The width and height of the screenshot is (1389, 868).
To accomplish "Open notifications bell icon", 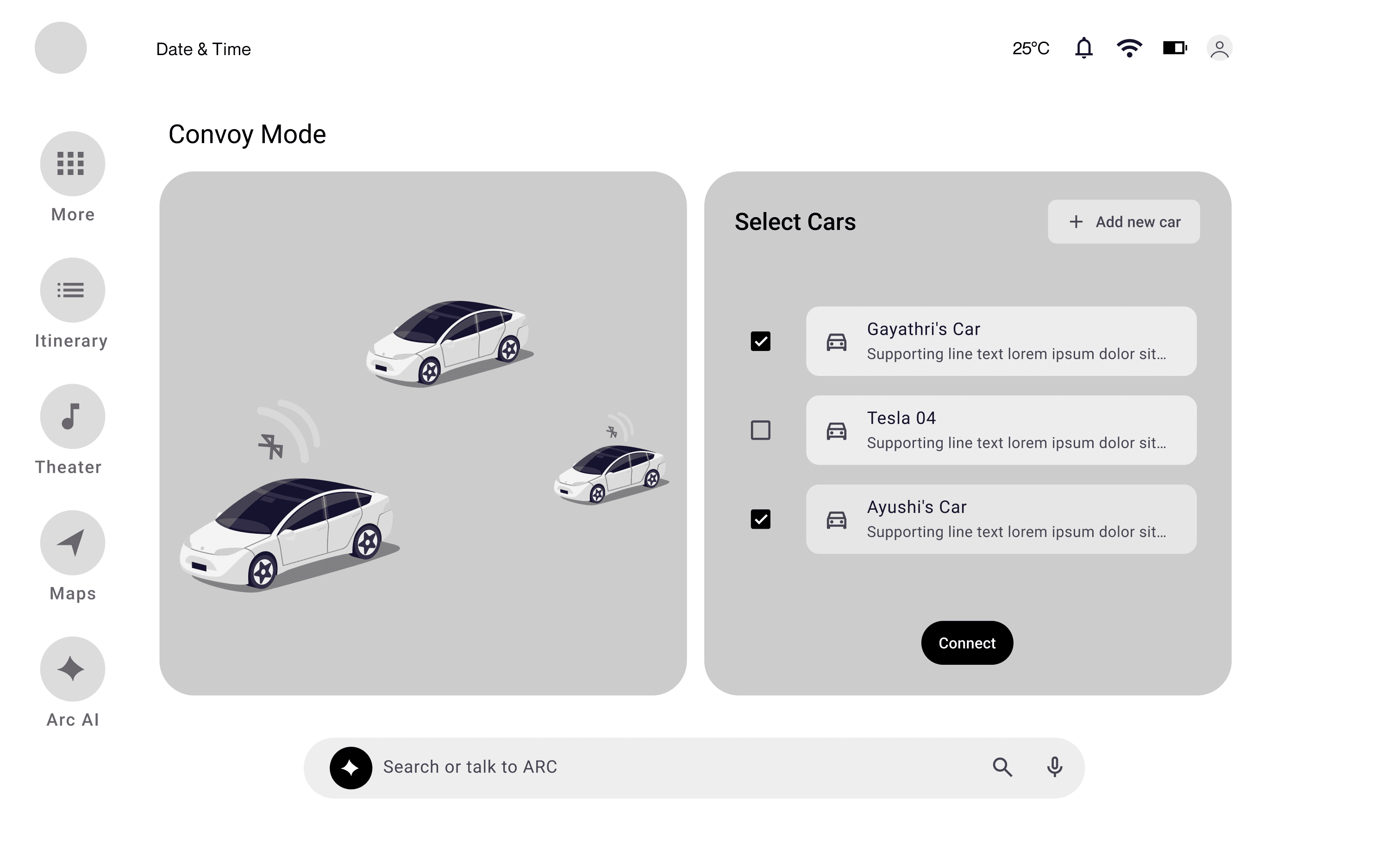I will point(1083,48).
